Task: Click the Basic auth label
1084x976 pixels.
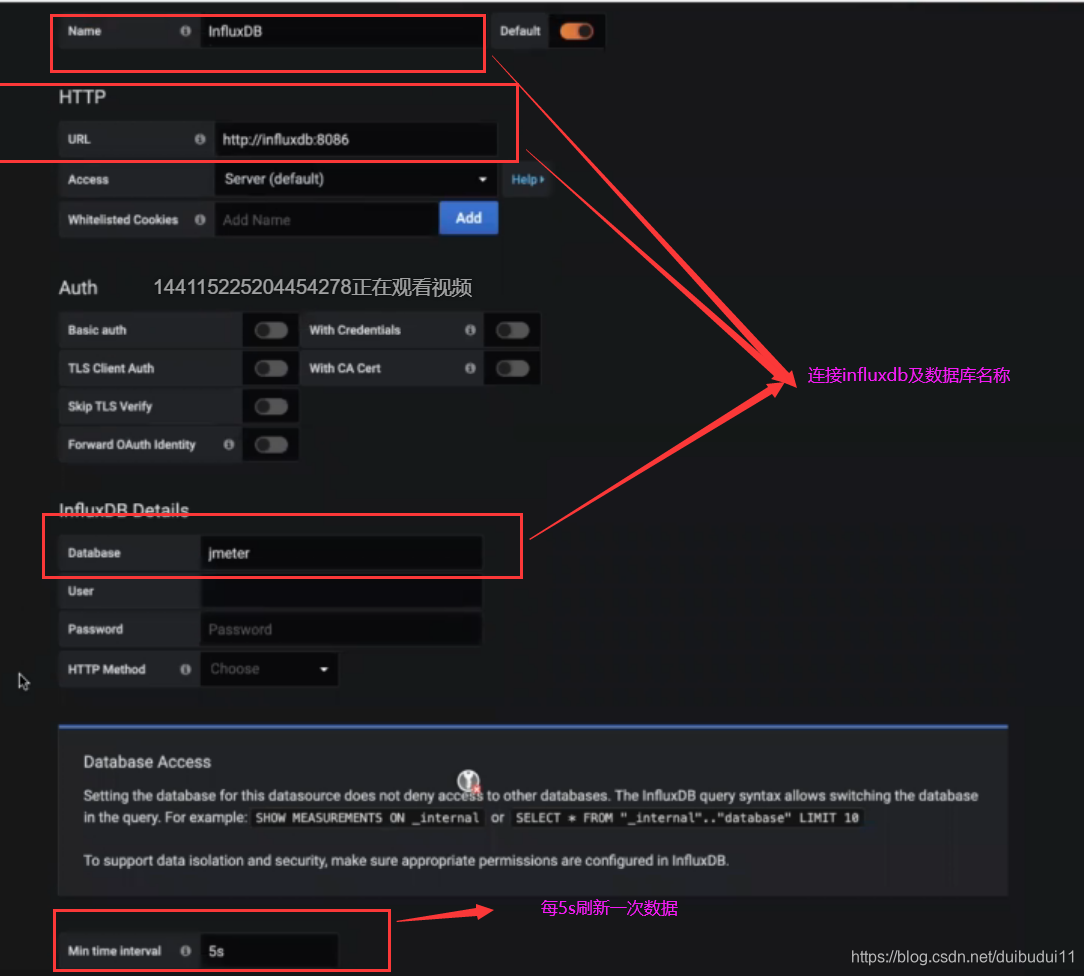Action: 97,330
